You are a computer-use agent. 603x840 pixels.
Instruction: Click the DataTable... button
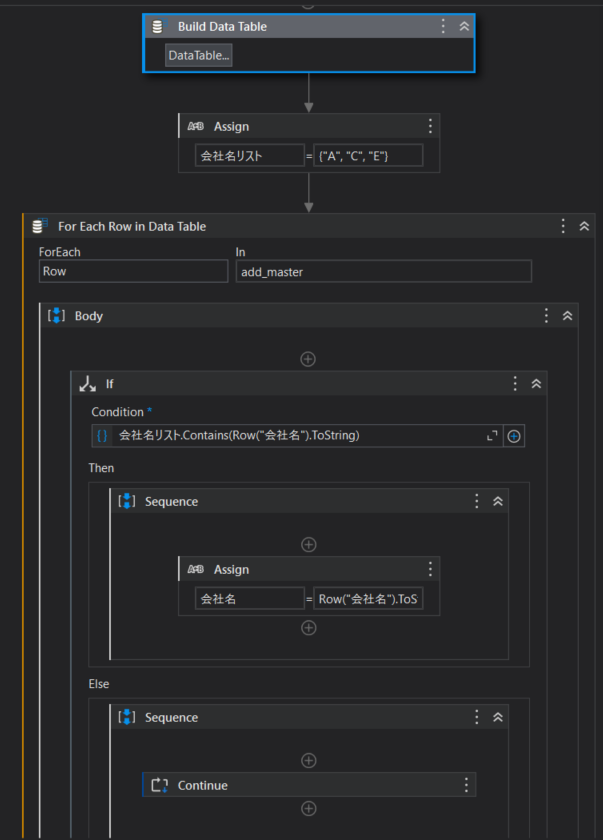199,55
